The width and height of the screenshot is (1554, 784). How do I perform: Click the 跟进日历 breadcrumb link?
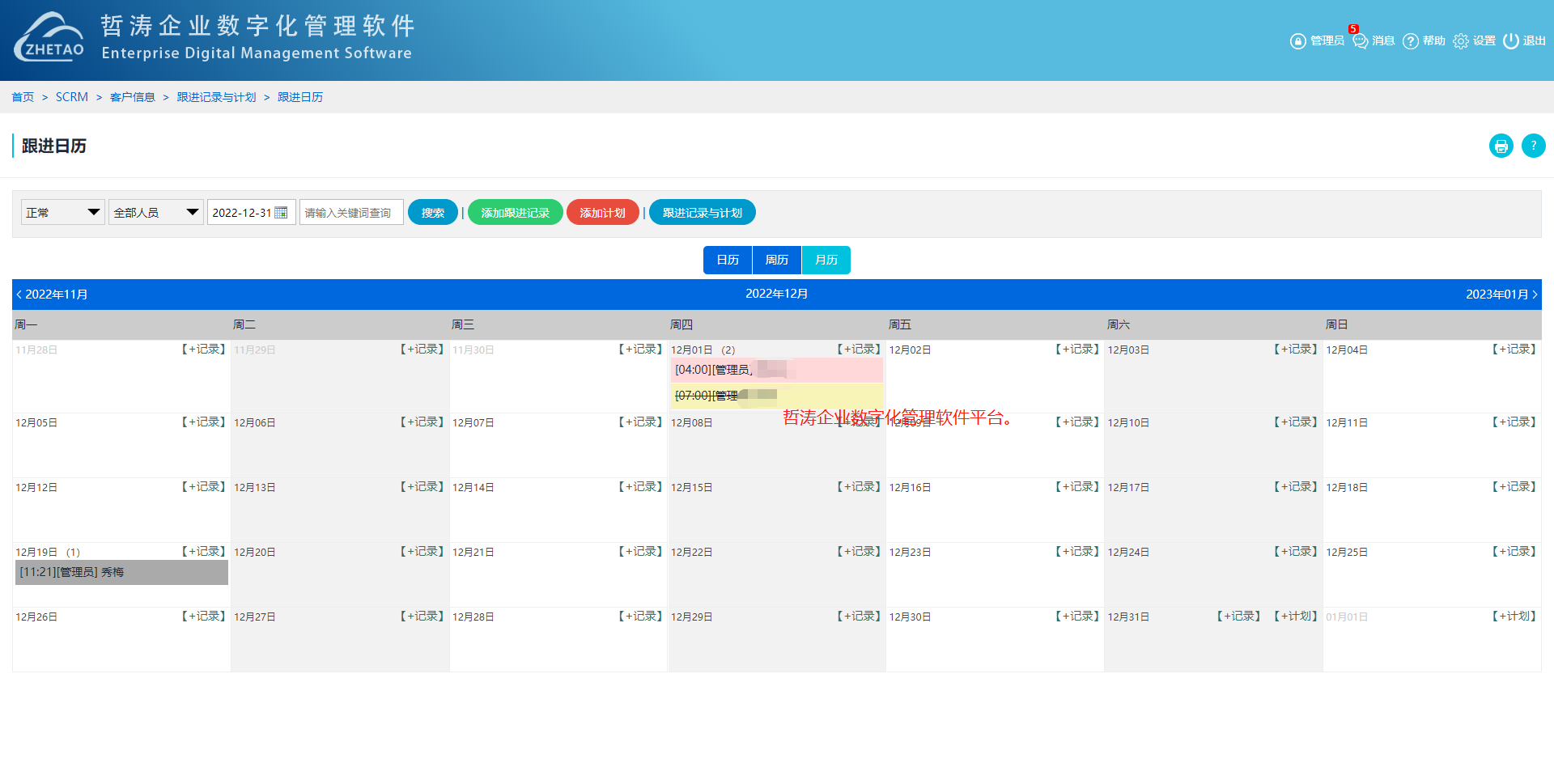[x=300, y=97]
